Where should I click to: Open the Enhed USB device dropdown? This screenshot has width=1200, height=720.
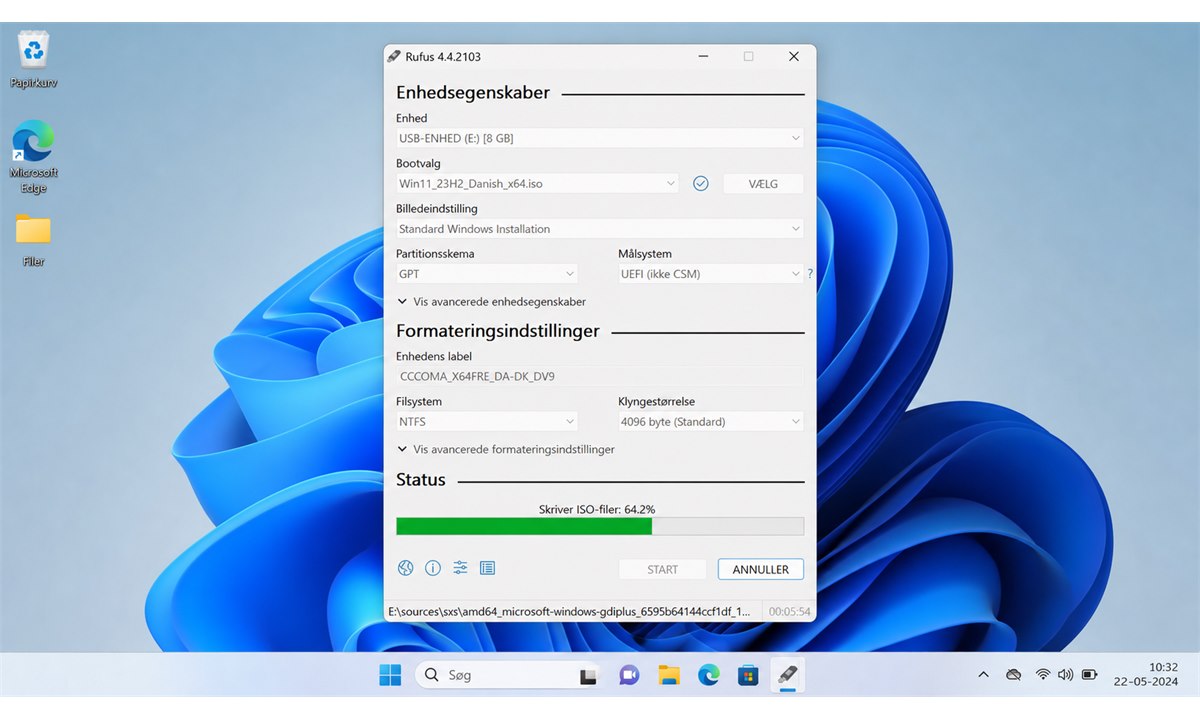pos(600,138)
